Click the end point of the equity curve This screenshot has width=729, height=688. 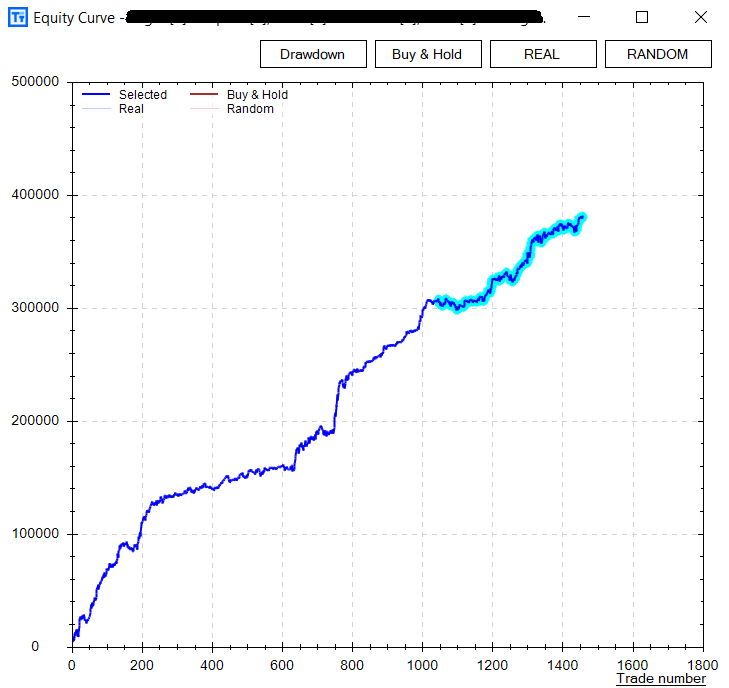click(583, 216)
